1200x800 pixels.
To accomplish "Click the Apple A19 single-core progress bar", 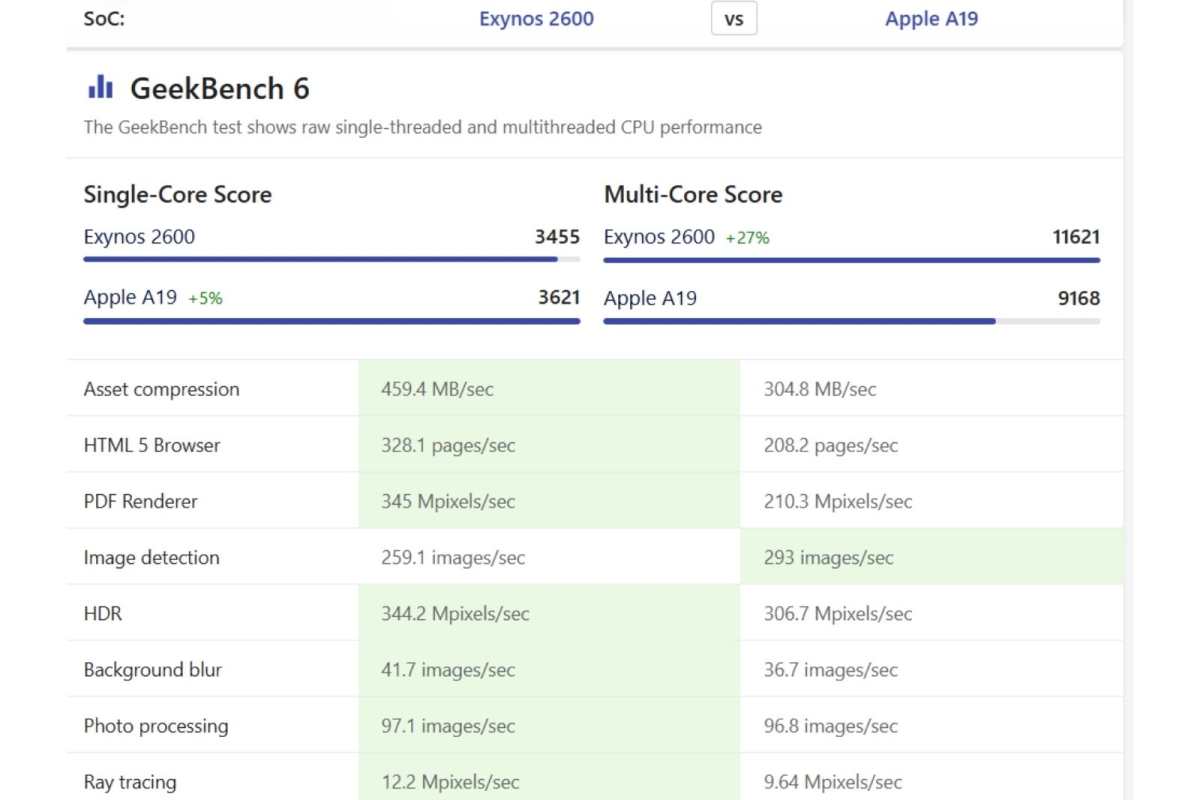I will [331, 321].
